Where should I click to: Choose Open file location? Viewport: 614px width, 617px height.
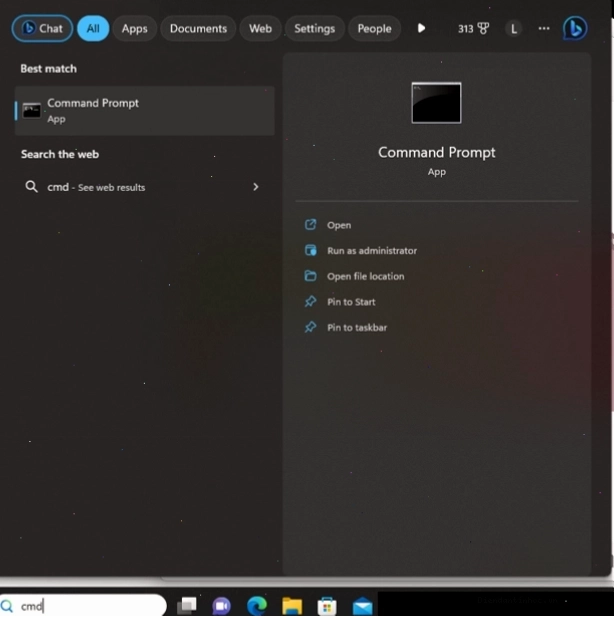tap(365, 276)
